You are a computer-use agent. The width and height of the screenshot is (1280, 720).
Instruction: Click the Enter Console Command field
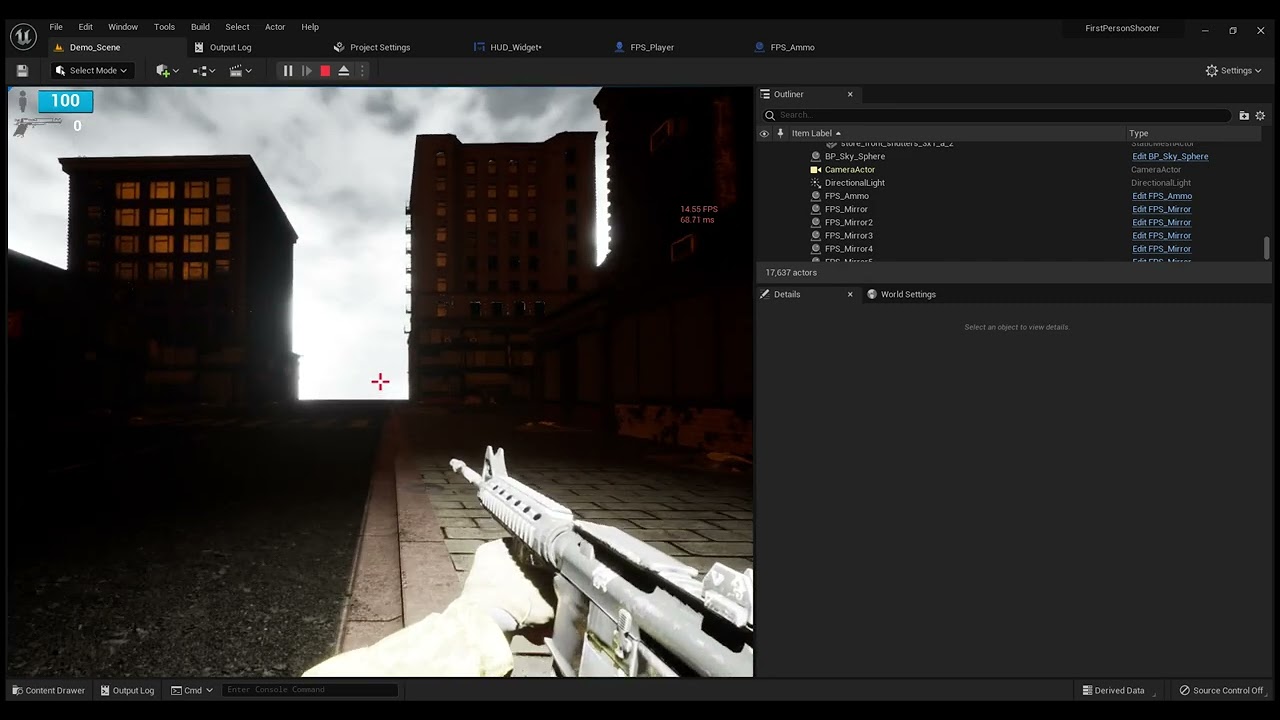310,690
